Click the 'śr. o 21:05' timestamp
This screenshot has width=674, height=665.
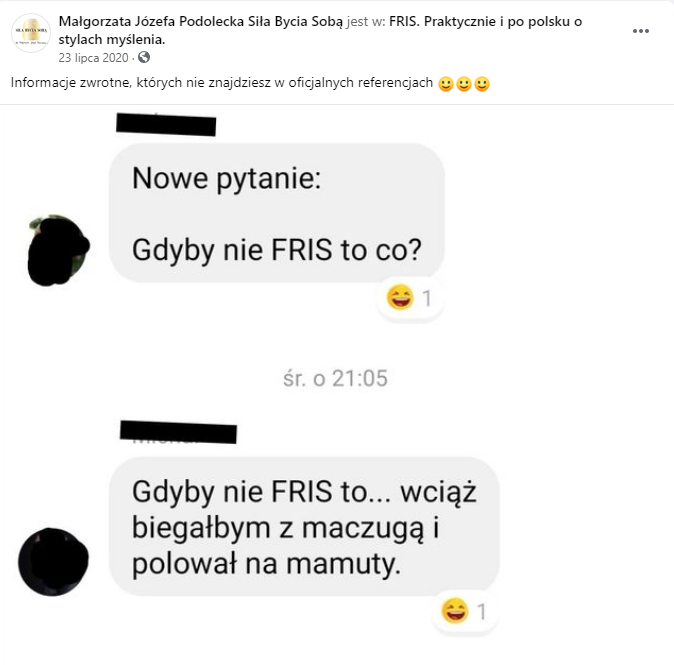[x=335, y=379]
